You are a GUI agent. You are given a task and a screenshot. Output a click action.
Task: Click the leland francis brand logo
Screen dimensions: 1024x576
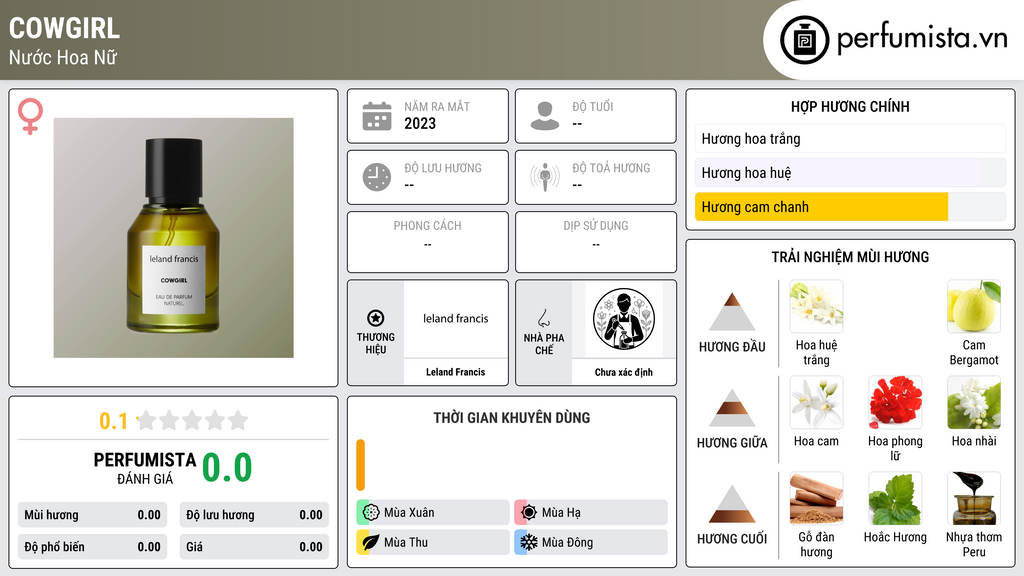coord(456,319)
